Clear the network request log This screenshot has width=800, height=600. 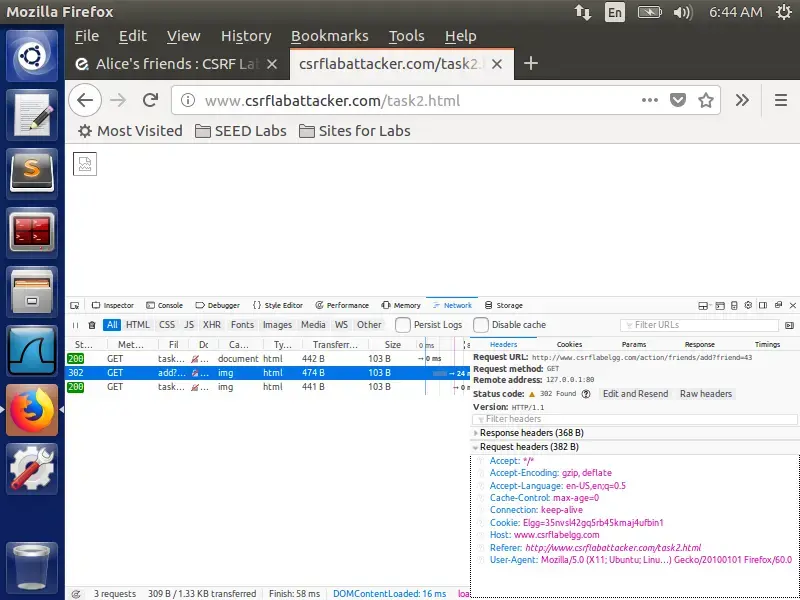pyautogui.click(x=92, y=325)
